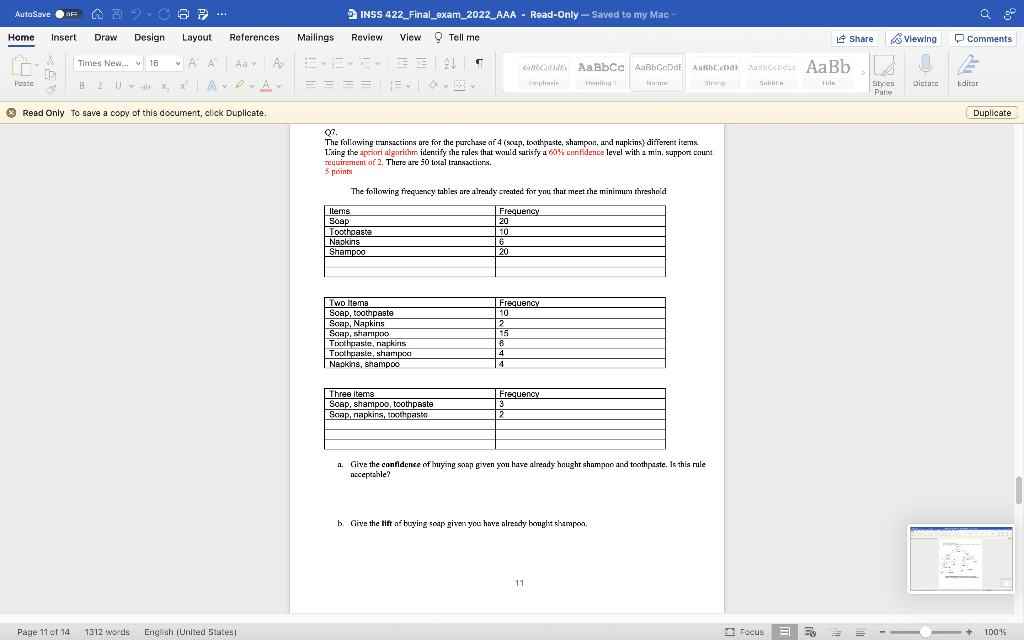Viewport: 1024px width, 640px height.
Task: Click the Duplicate button
Action: pos(990,113)
